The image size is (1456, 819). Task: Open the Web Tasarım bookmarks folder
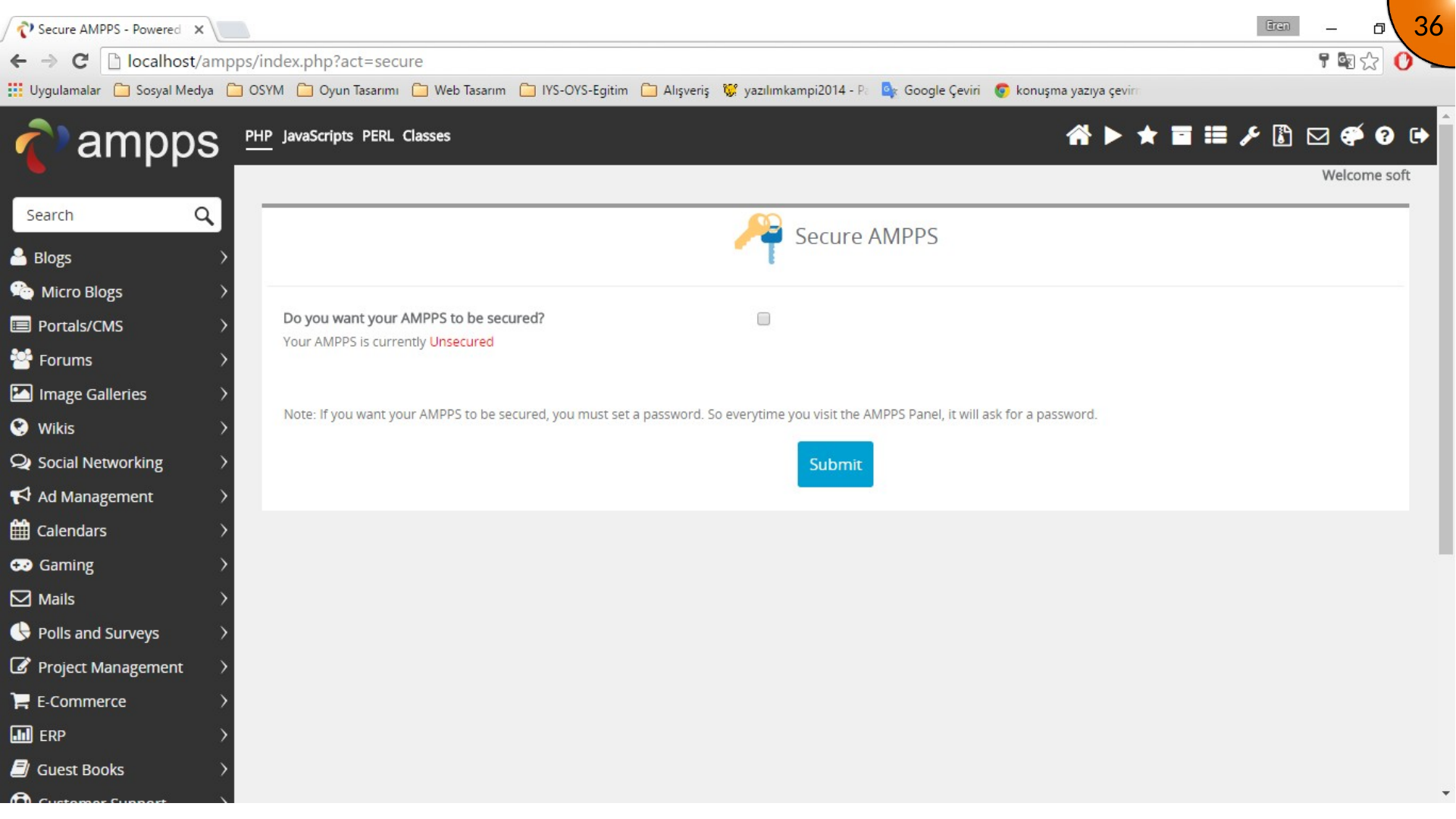coord(459,90)
